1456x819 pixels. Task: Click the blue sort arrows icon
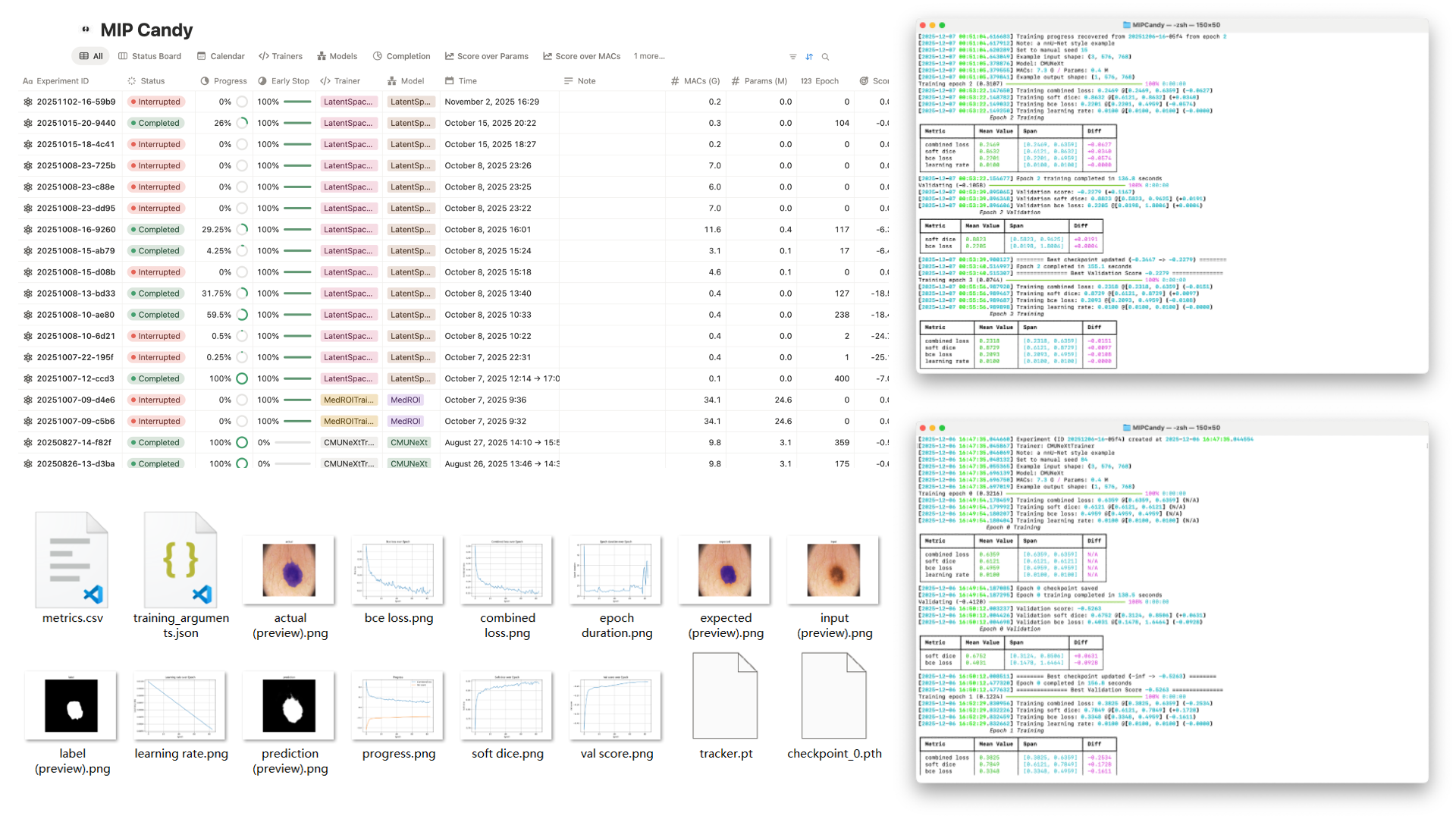tap(808, 56)
